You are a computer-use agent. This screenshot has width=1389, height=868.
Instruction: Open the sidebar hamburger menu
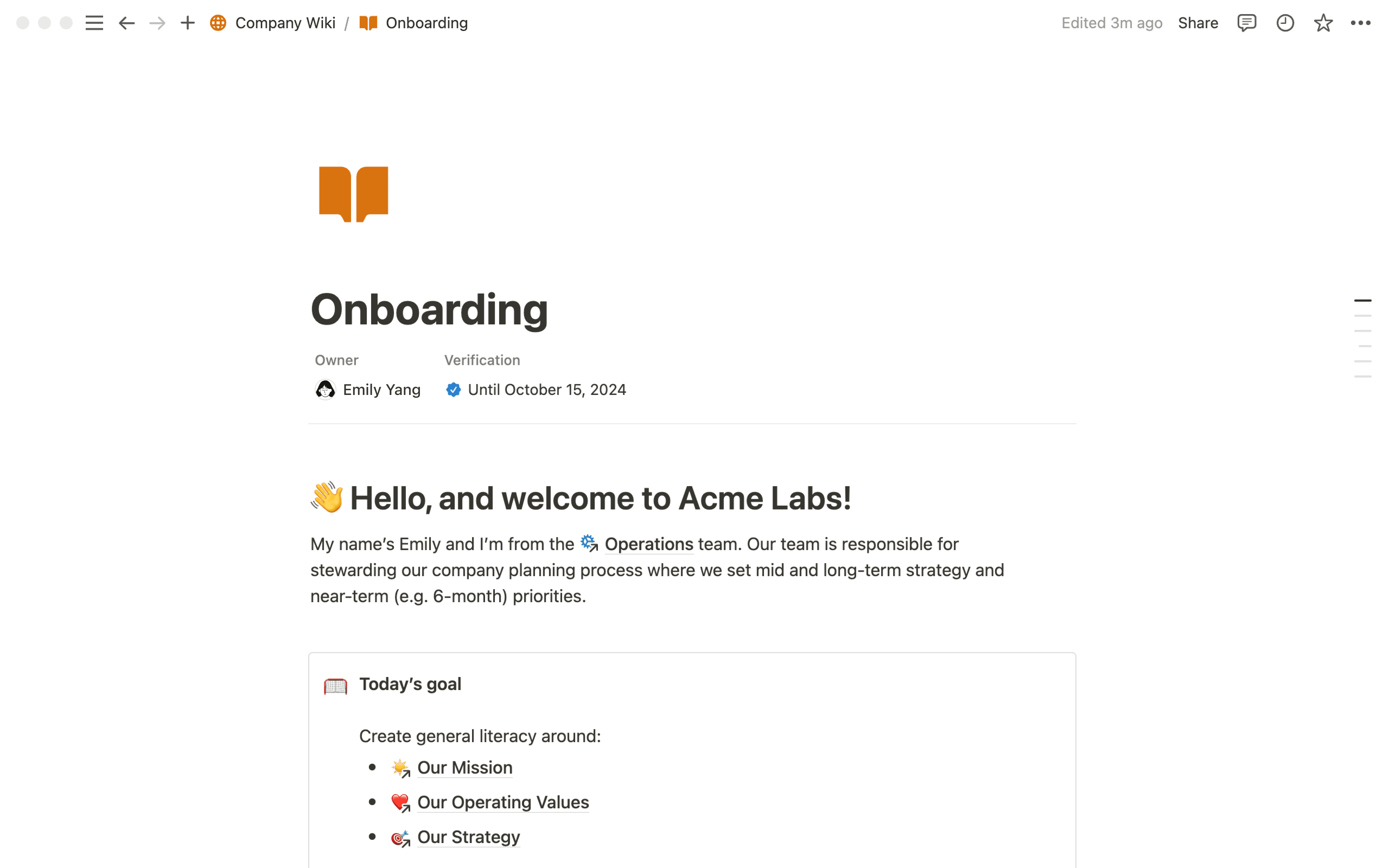point(94,23)
